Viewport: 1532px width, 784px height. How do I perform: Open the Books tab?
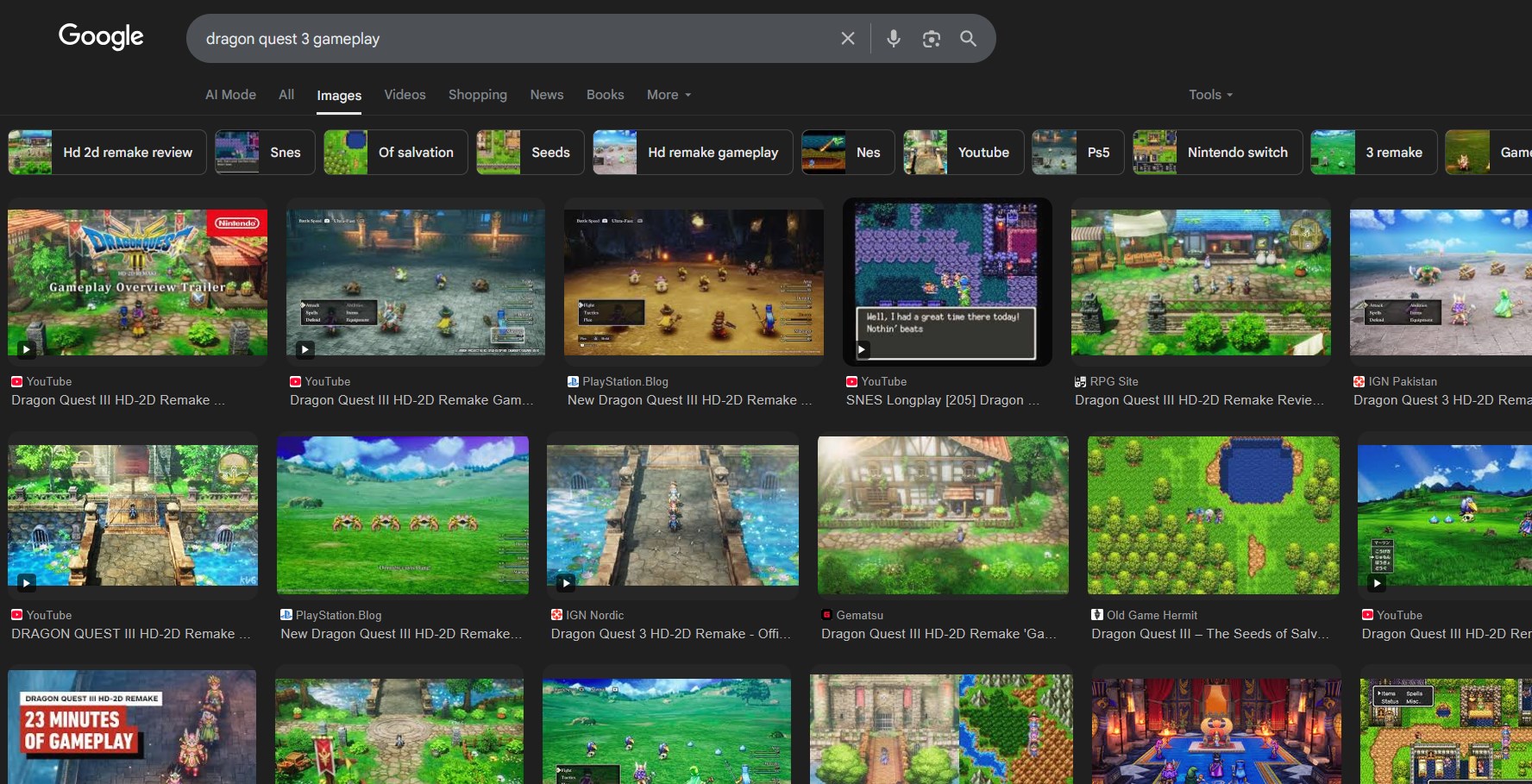tap(605, 95)
